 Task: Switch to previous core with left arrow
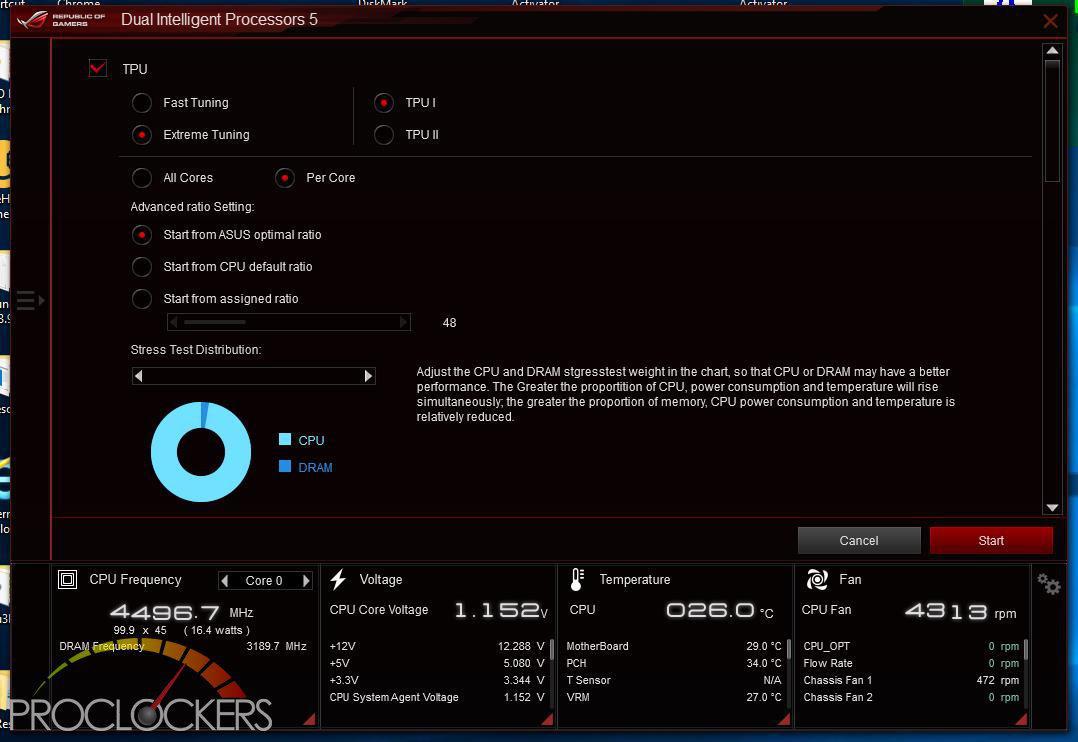pyautogui.click(x=225, y=580)
